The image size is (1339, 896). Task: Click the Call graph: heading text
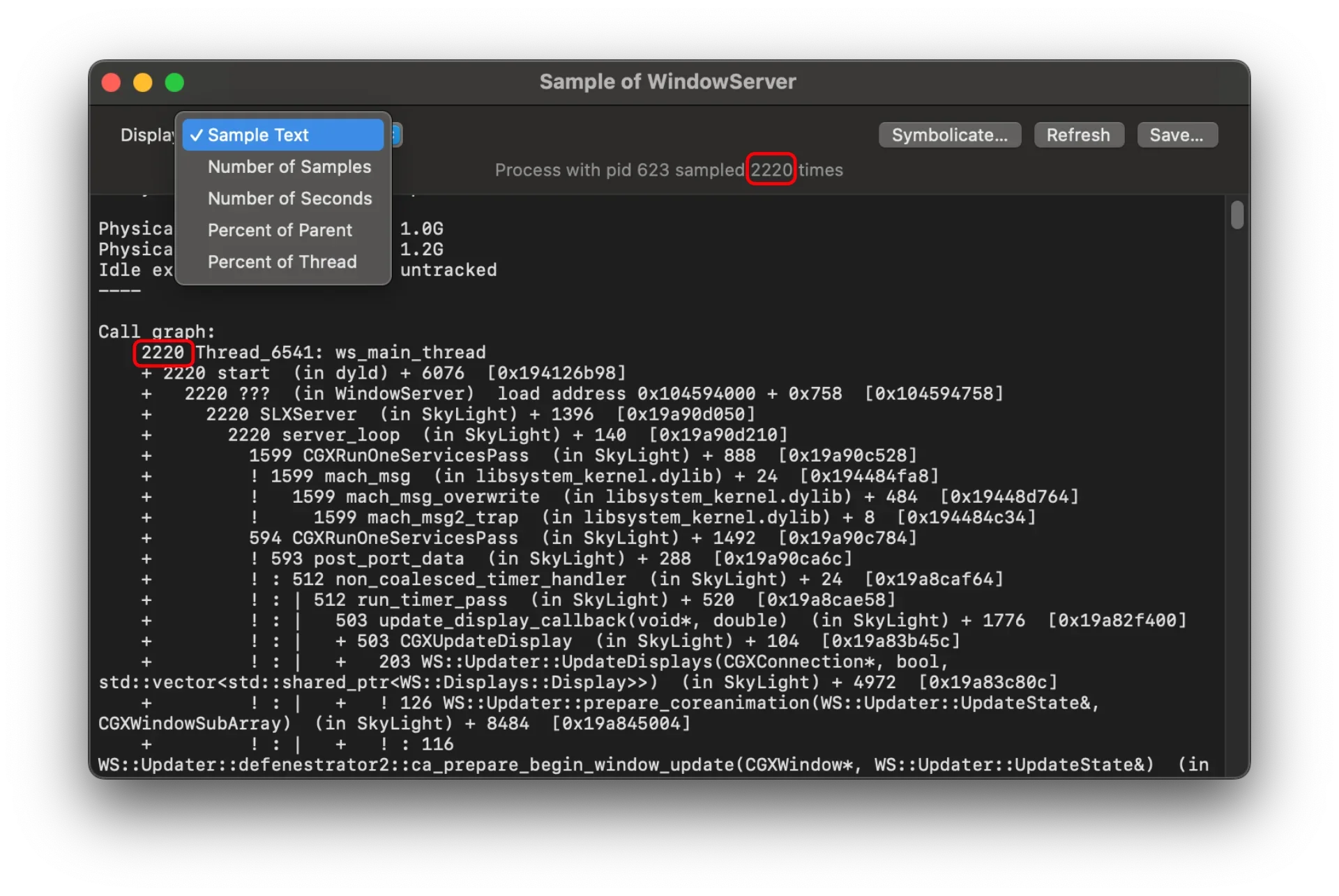tap(156, 332)
